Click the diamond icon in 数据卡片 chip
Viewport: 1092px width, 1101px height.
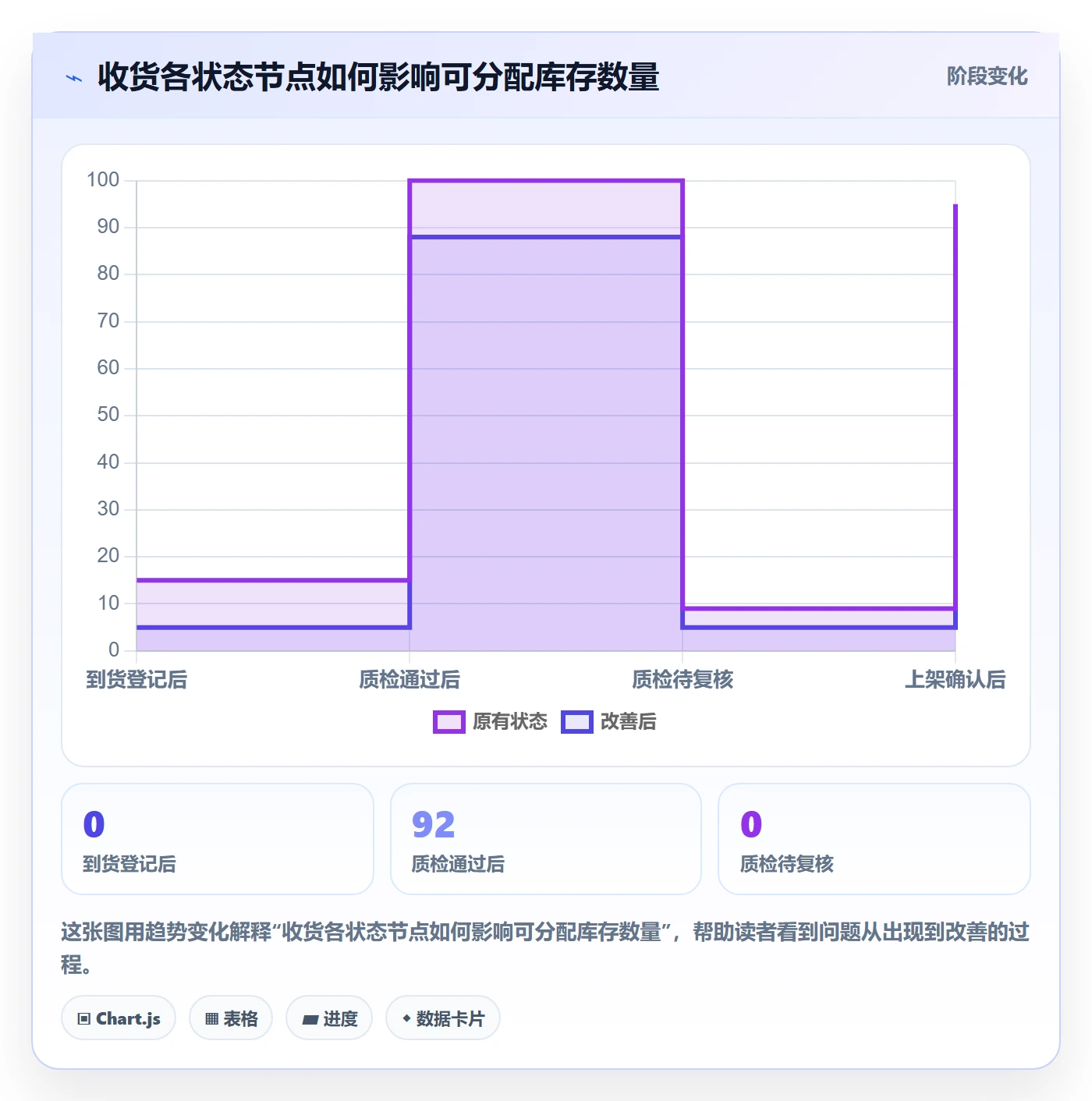click(406, 1018)
